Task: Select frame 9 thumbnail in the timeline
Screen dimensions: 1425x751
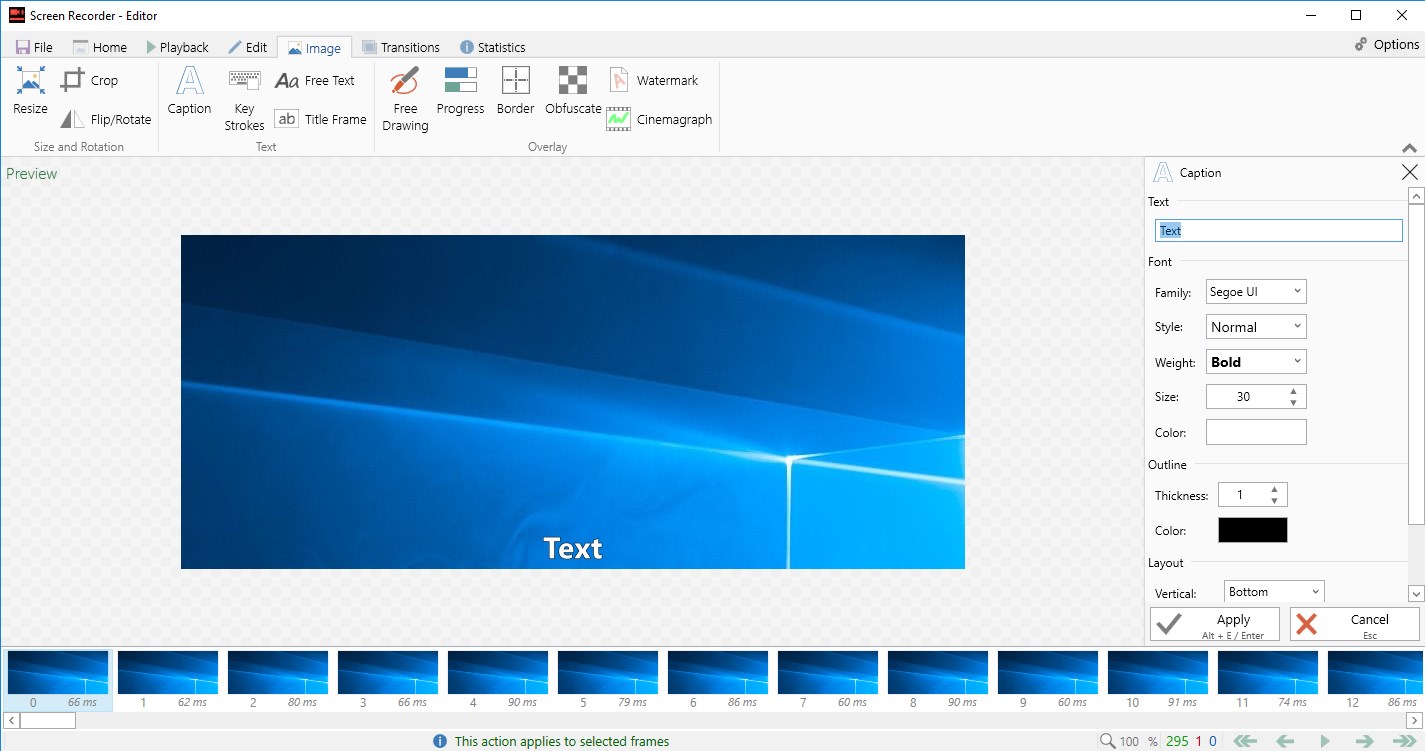Action: pyautogui.click(x=1048, y=680)
